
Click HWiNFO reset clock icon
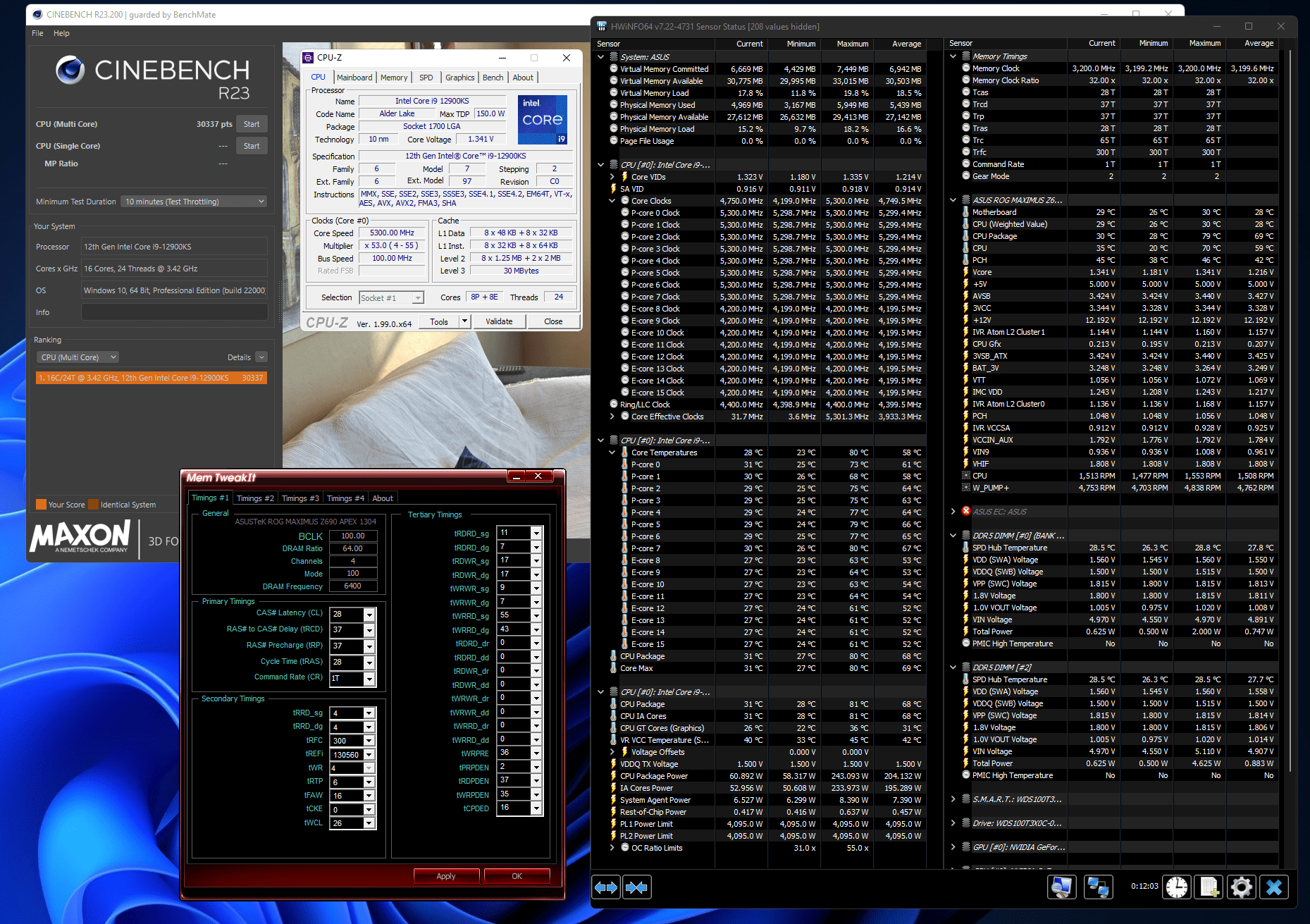click(1177, 887)
